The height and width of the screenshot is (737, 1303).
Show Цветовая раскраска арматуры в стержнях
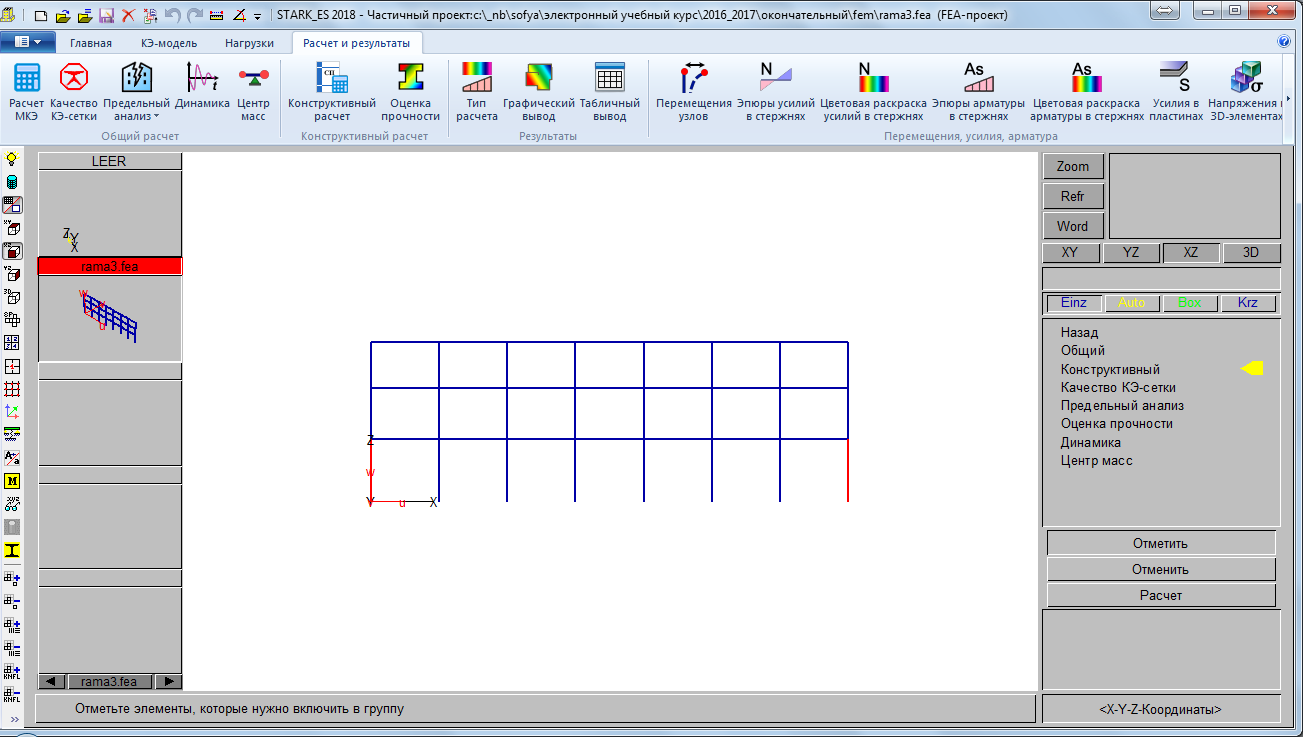point(1087,92)
